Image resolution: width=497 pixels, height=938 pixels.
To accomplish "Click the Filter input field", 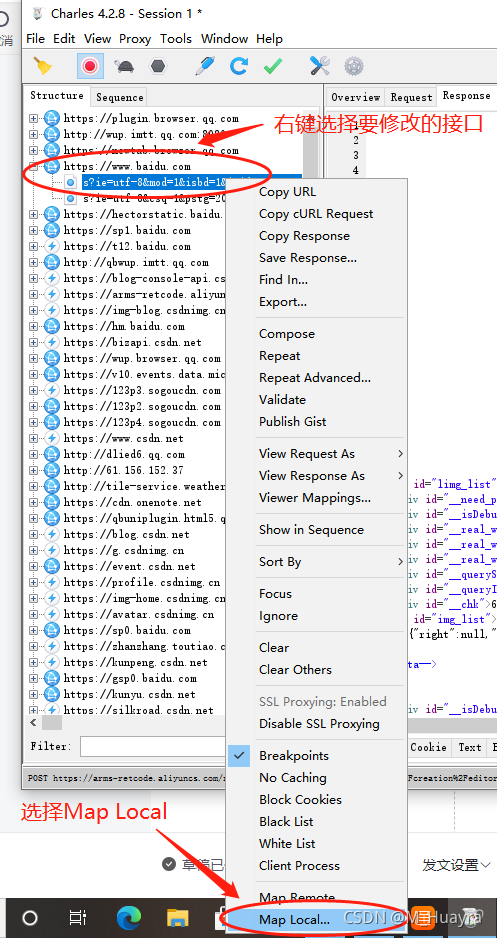I will [x=153, y=747].
